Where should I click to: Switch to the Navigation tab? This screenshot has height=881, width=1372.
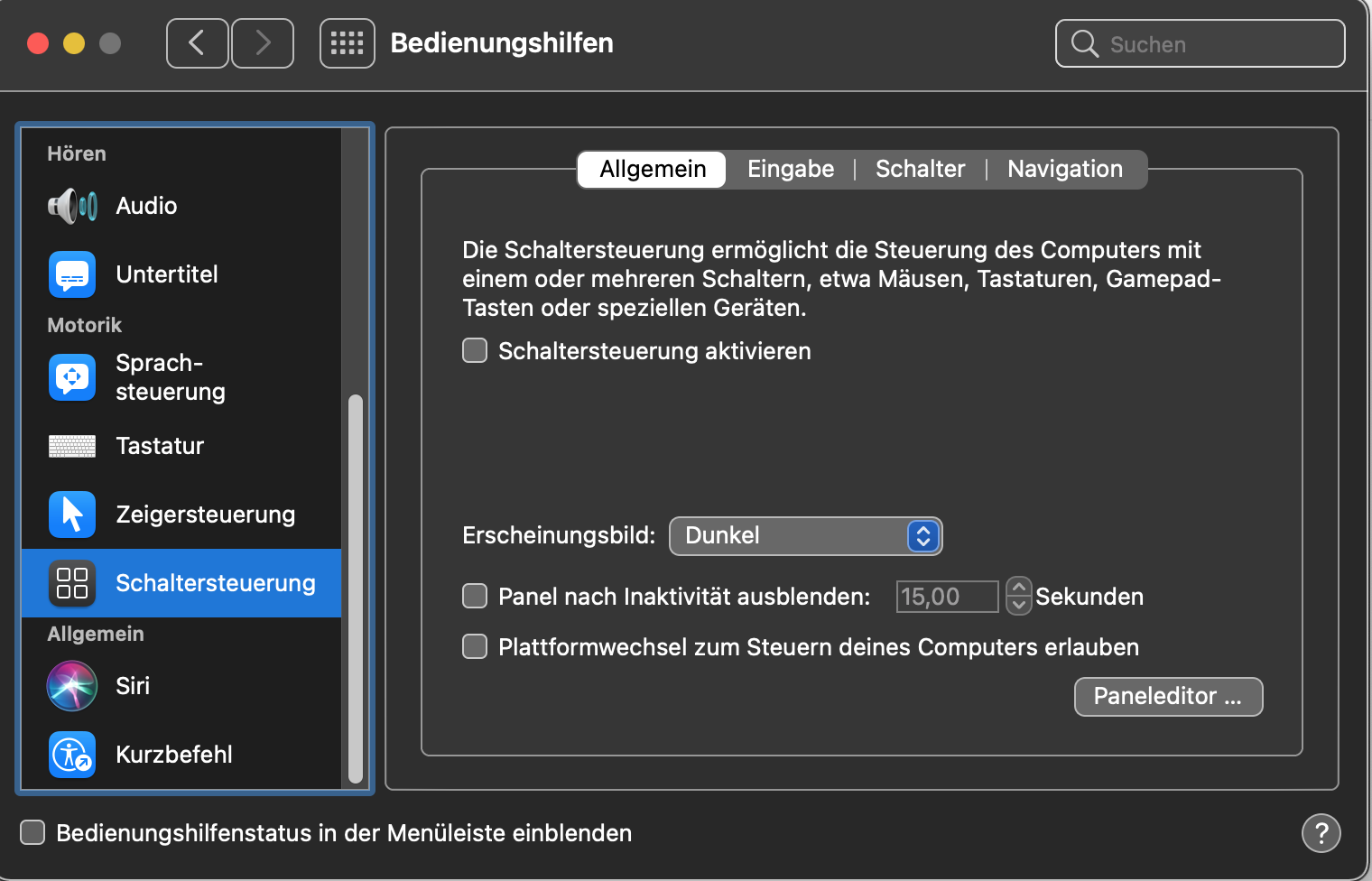pyautogui.click(x=1065, y=170)
